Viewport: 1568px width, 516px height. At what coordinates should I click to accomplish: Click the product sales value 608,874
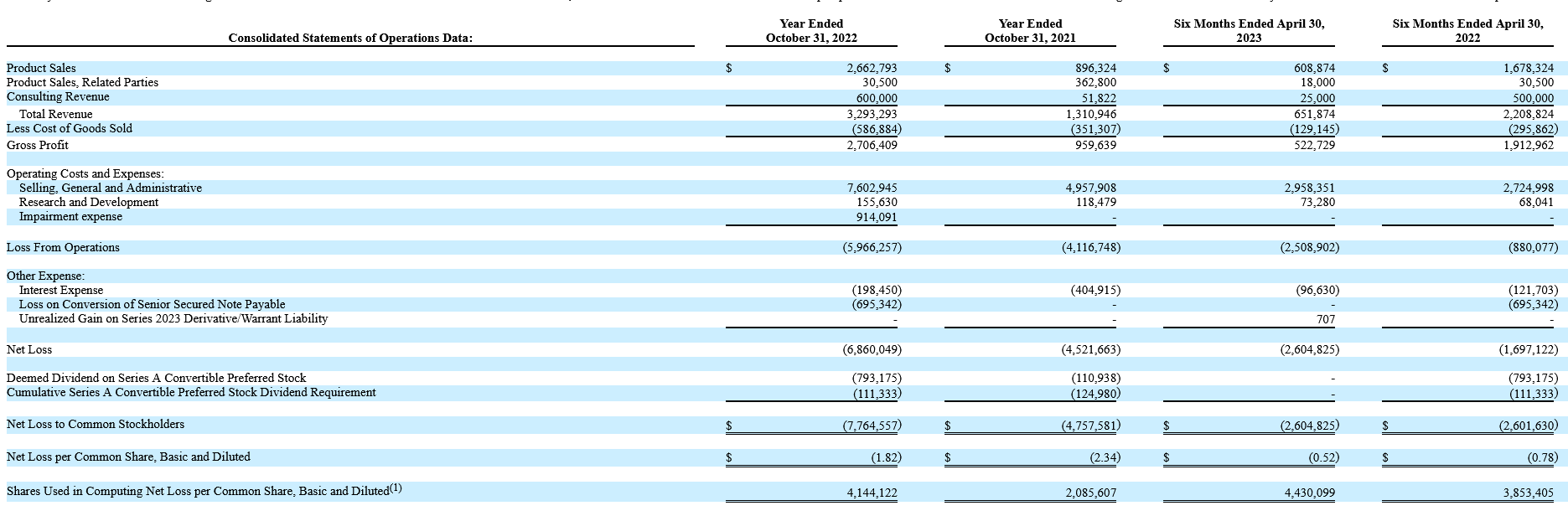click(1314, 68)
